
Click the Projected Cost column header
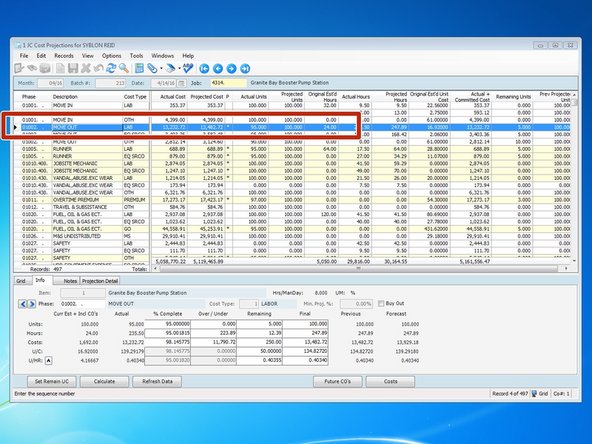pos(207,97)
